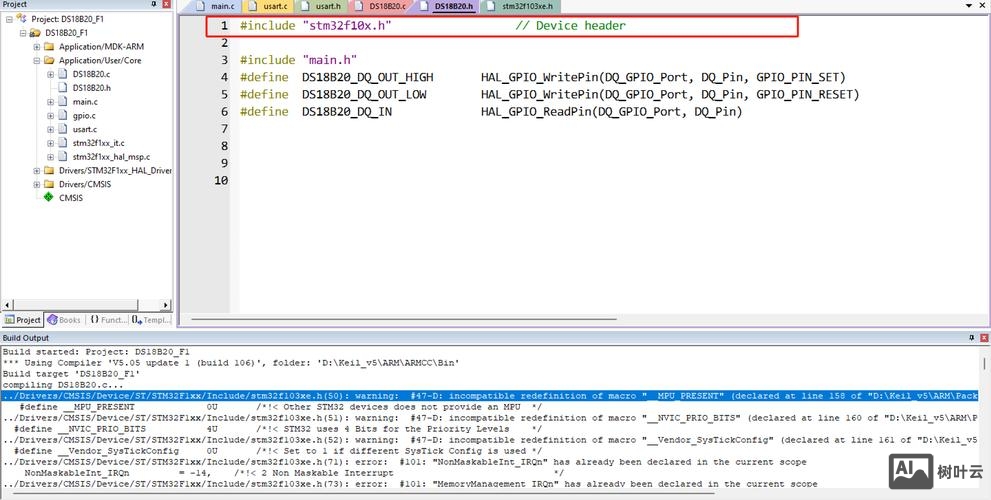Open the Books panel tab
This screenshot has width=991, height=500.
tap(64, 320)
